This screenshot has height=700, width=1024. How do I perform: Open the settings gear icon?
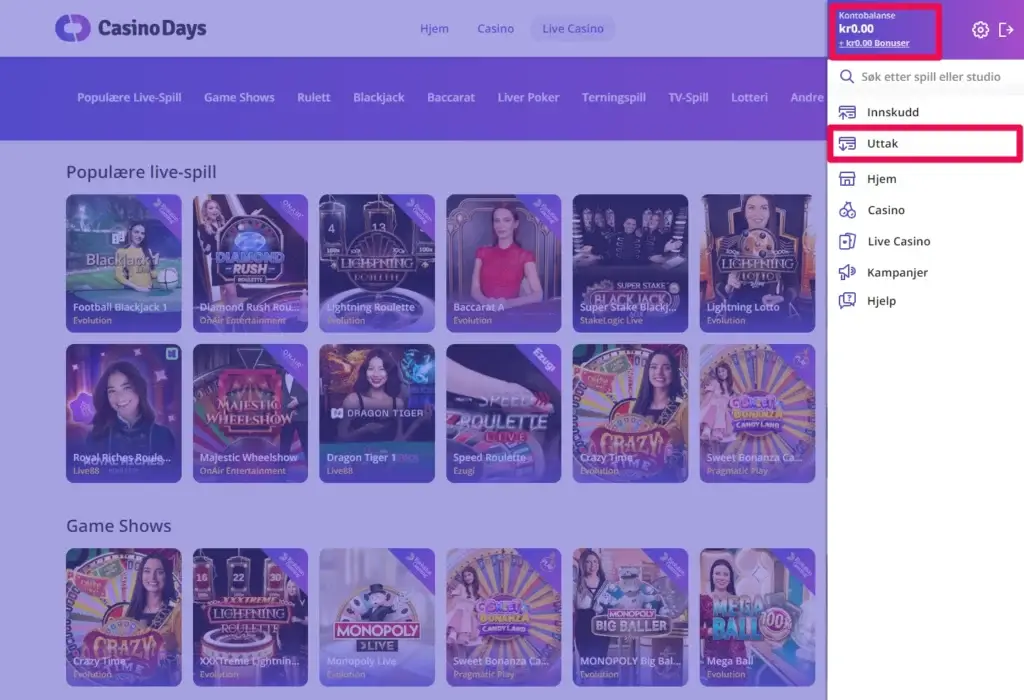coord(980,29)
